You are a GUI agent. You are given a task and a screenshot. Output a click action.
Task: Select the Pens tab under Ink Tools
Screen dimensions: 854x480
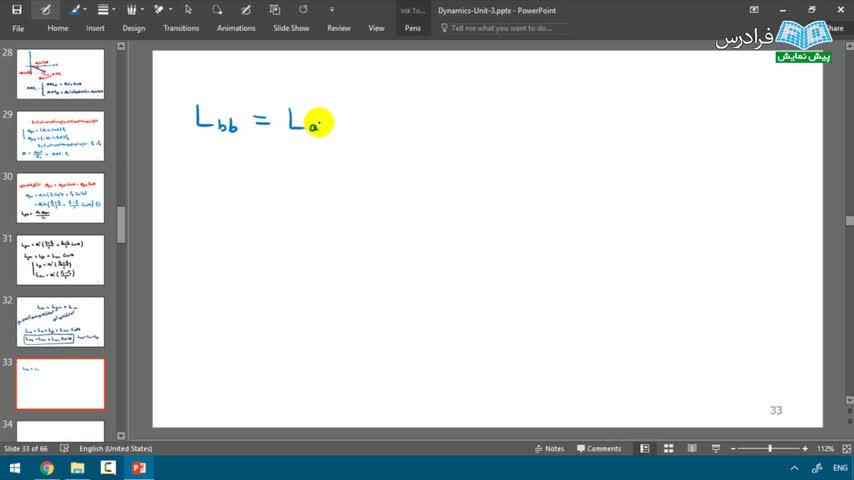click(412, 28)
